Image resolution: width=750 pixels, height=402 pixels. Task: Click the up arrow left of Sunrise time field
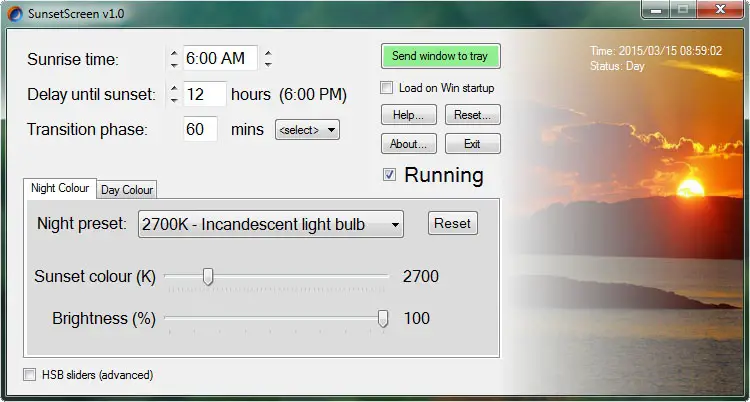click(x=174, y=53)
